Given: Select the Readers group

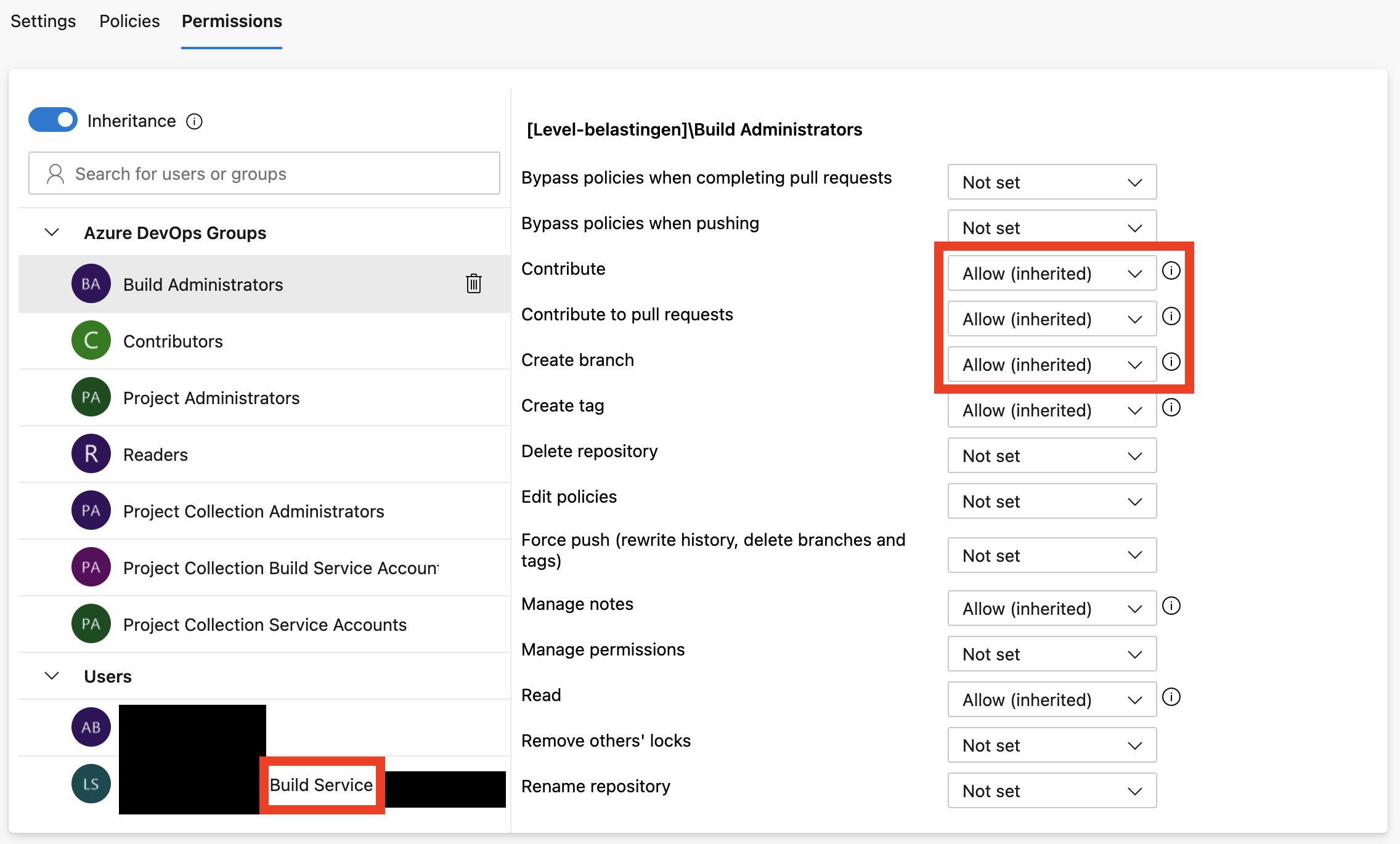Looking at the screenshot, I should pyautogui.click(x=155, y=455).
